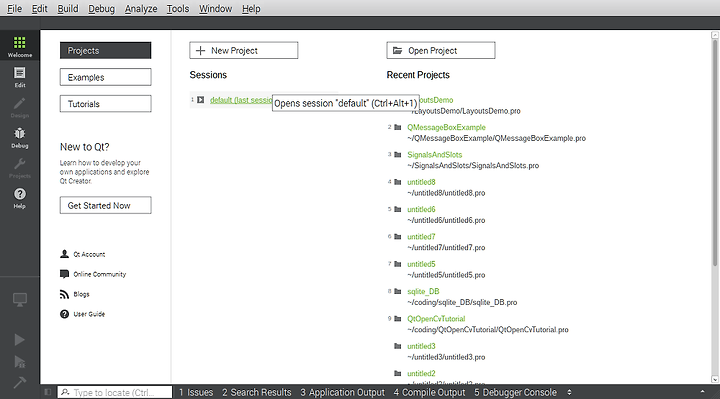Open Projects mode in left sidebar
Screen dimensions: 720x399
pos(20,168)
